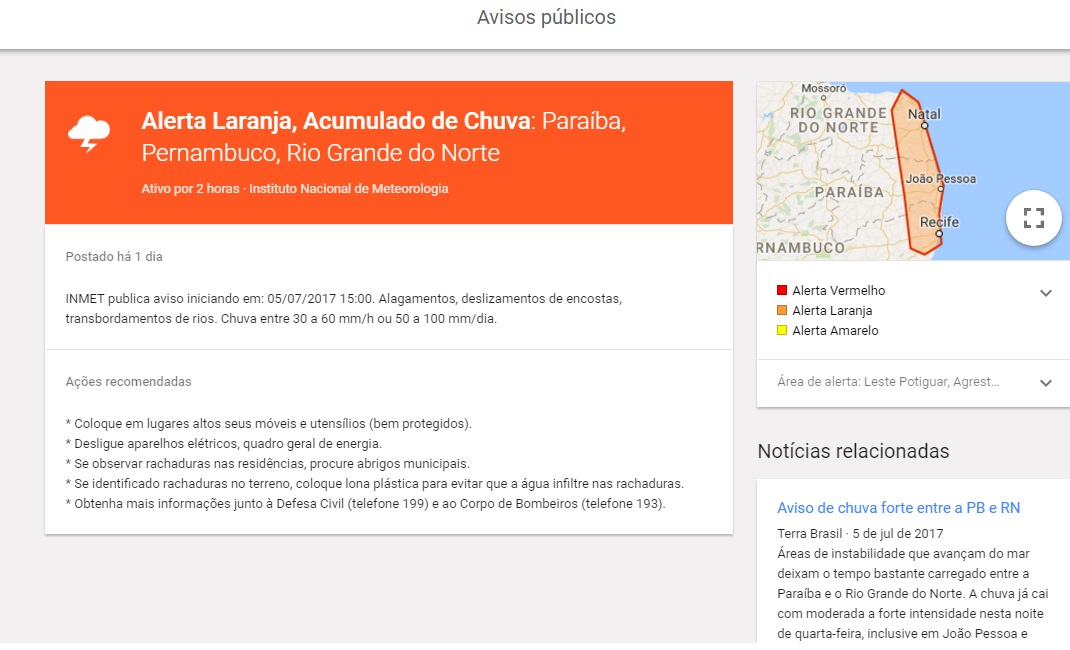
Task: Click the Alerta Laranja, Acumulado de Chuva title
Action: [335, 122]
